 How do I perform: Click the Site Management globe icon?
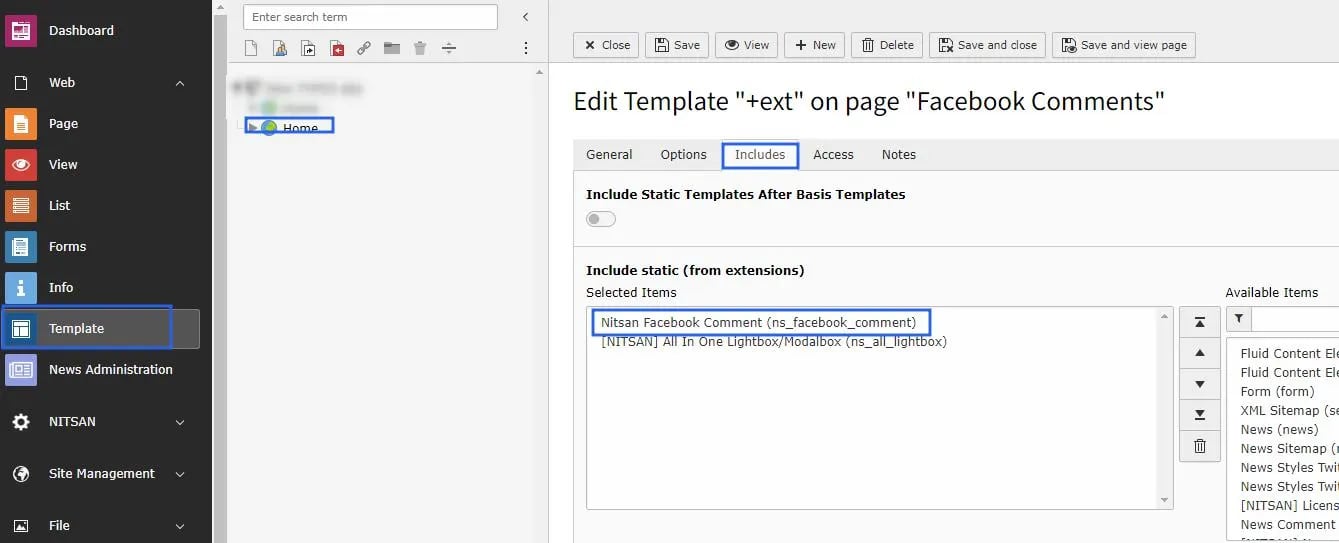[21, 474]
